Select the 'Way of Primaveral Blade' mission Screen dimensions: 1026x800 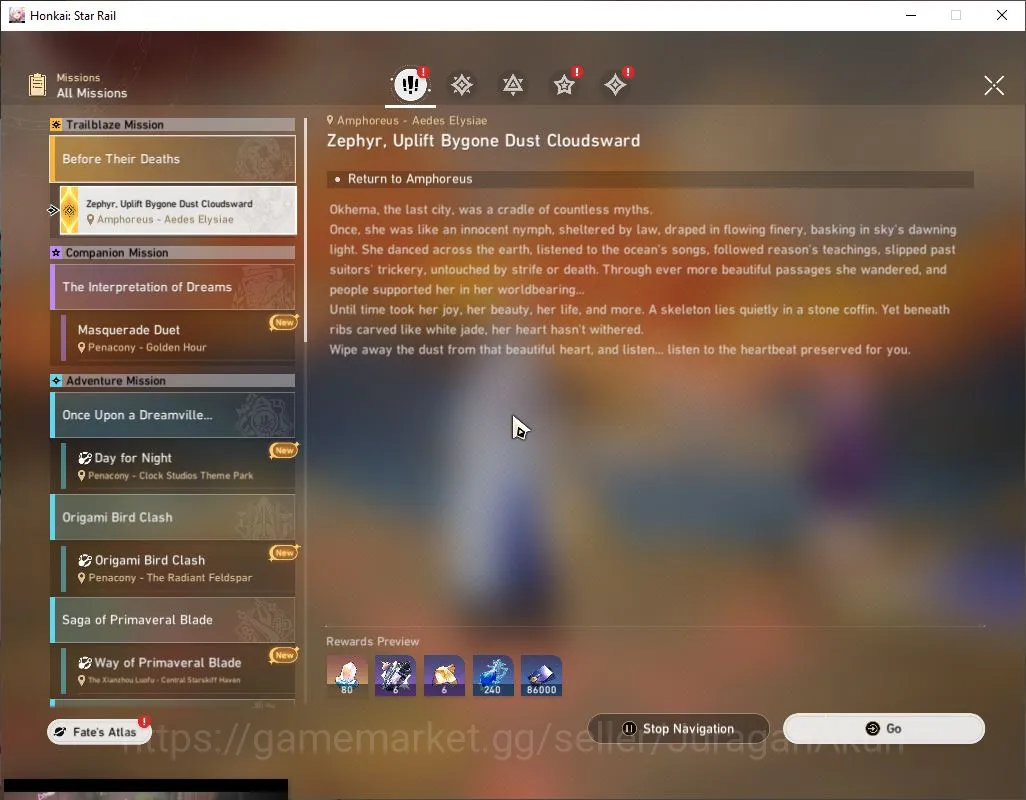click(178, 670)
